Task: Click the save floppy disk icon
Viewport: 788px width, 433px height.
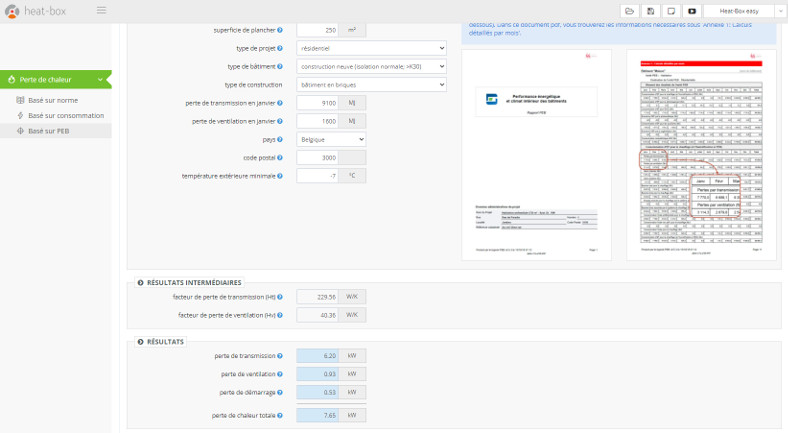Action: point(650,10)
